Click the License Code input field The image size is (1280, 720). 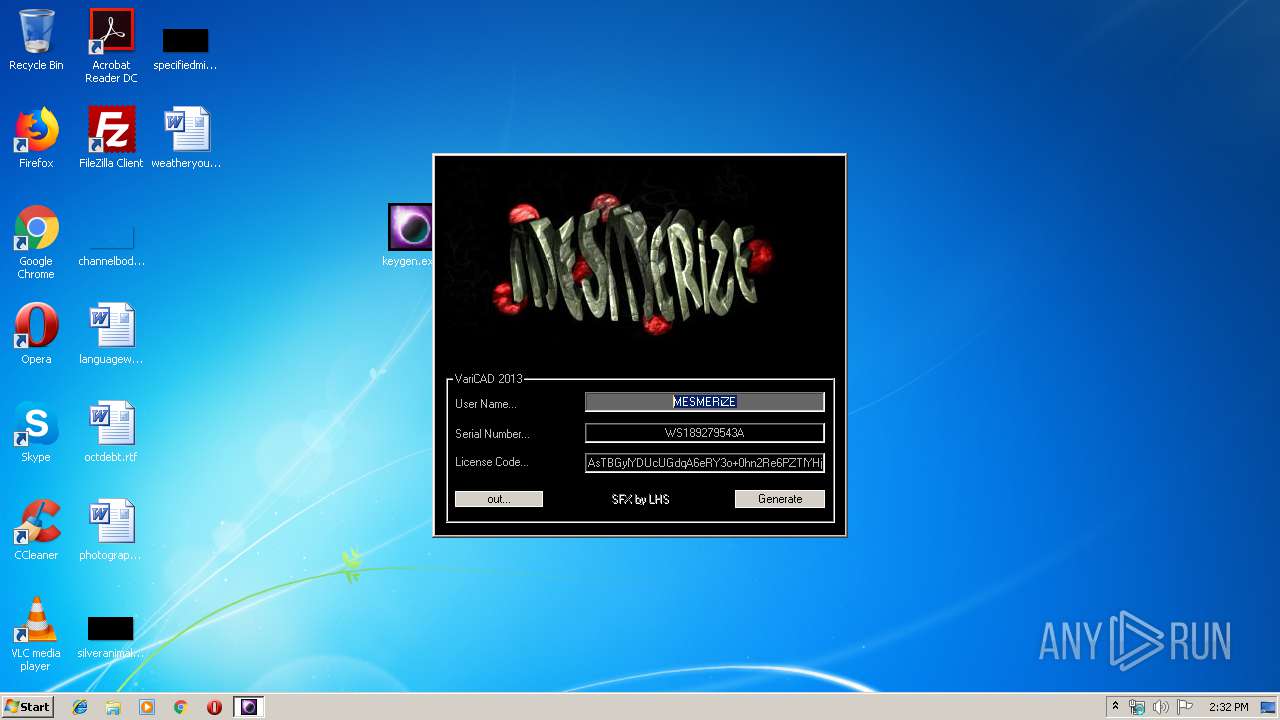[x=705, y=463]
